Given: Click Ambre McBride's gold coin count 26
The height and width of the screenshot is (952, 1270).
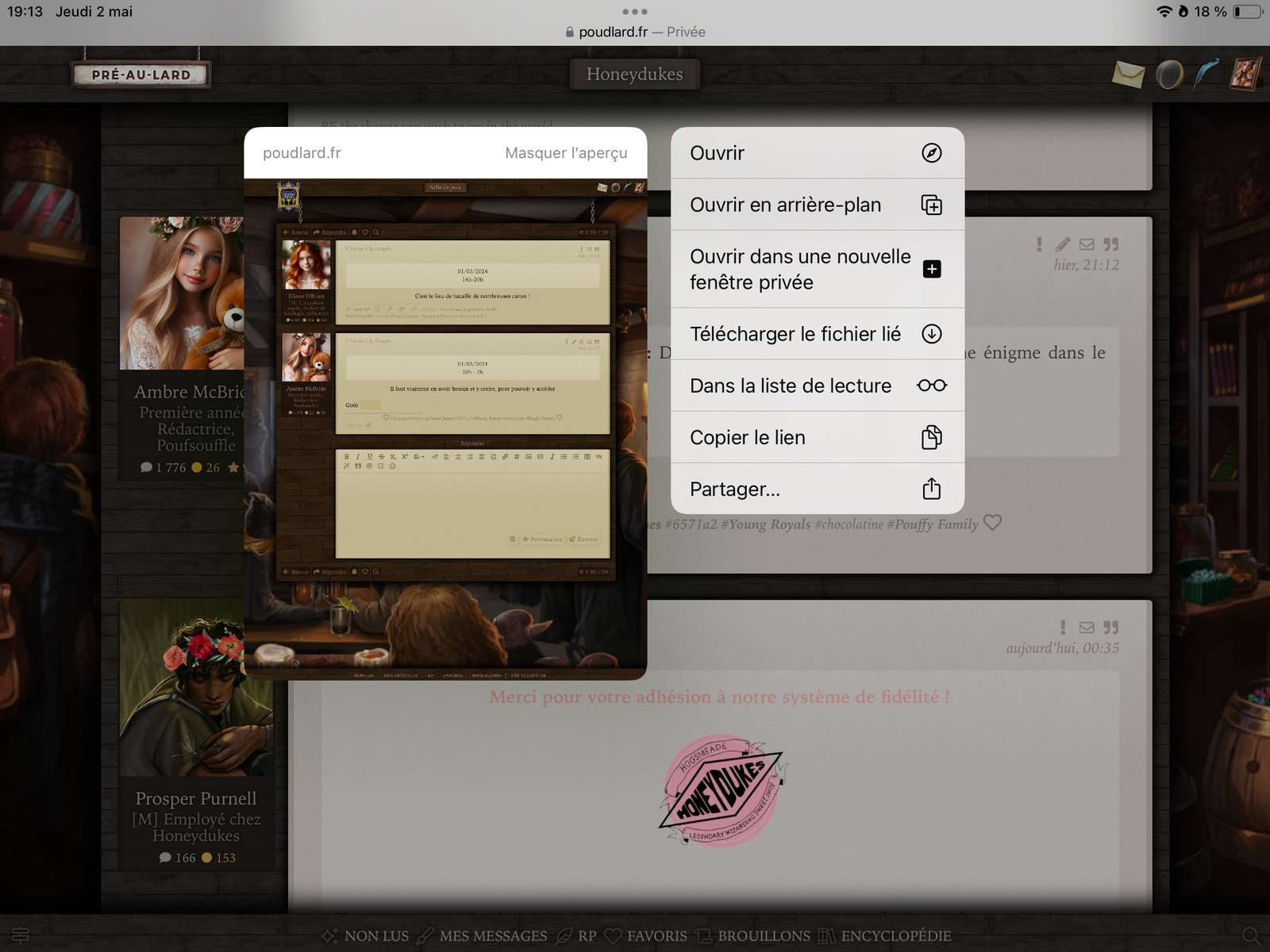Looking at the screenshot, I should [x=206, y=467].
